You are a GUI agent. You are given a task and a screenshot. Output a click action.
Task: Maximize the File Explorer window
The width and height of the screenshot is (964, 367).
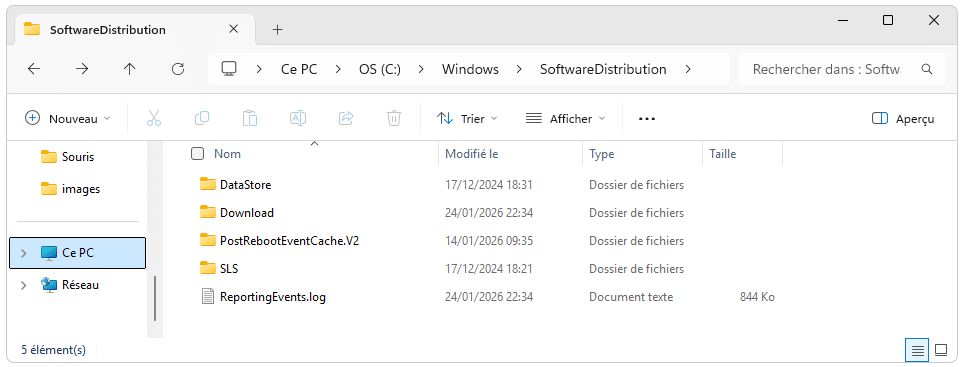(887, 20)
